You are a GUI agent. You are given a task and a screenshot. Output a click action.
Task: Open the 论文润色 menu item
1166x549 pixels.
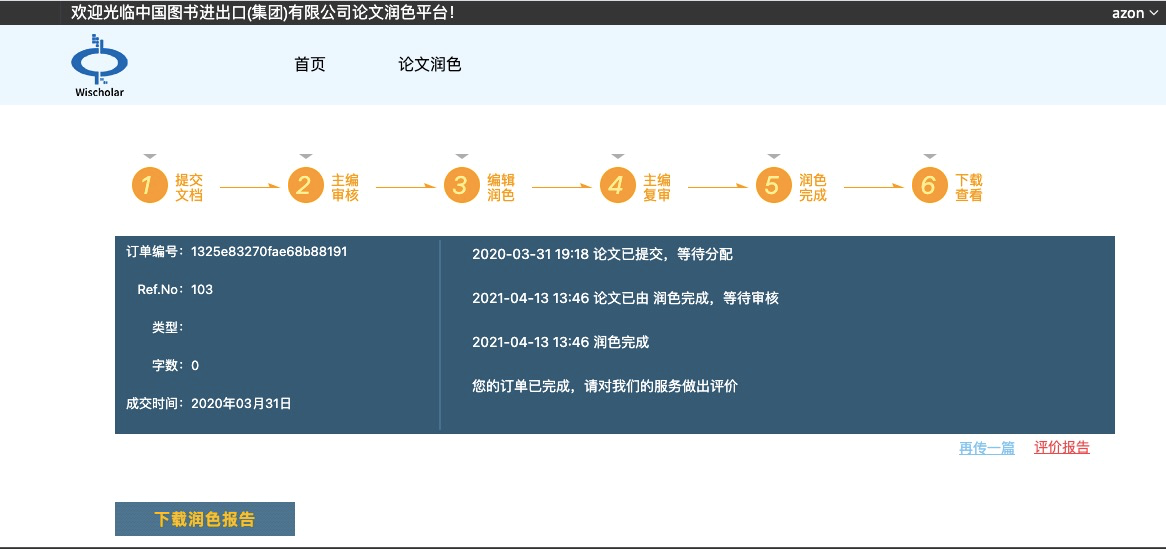(430, 65)
